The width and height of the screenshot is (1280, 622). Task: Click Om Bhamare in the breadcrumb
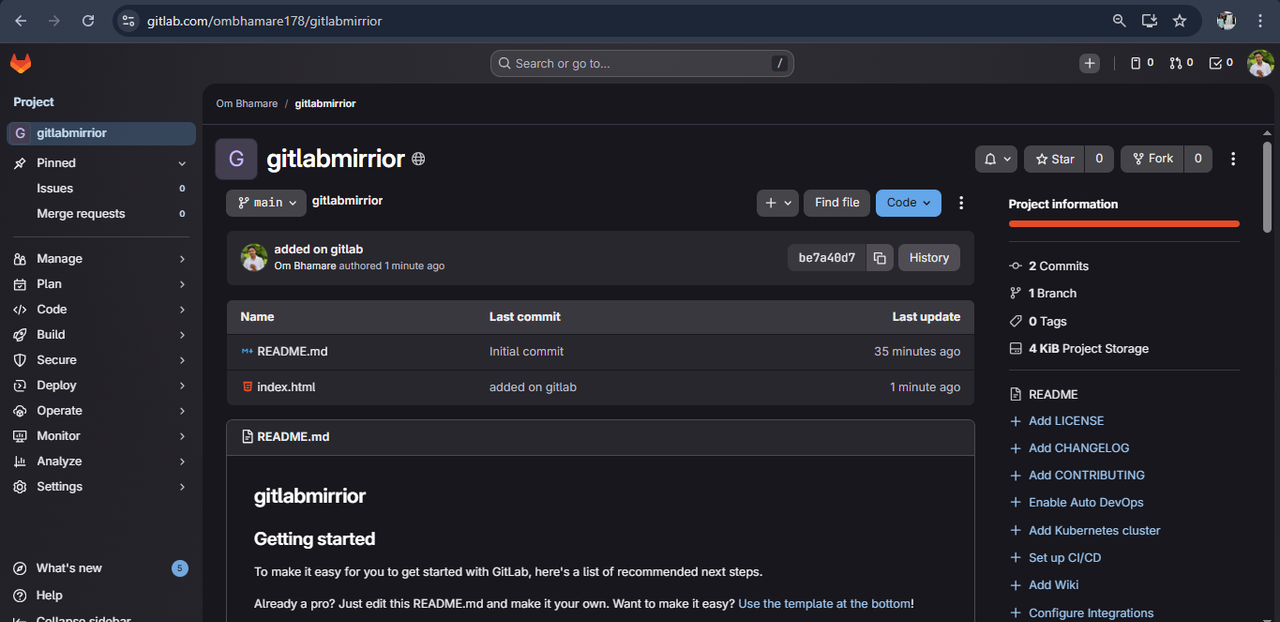pos(247,103)
